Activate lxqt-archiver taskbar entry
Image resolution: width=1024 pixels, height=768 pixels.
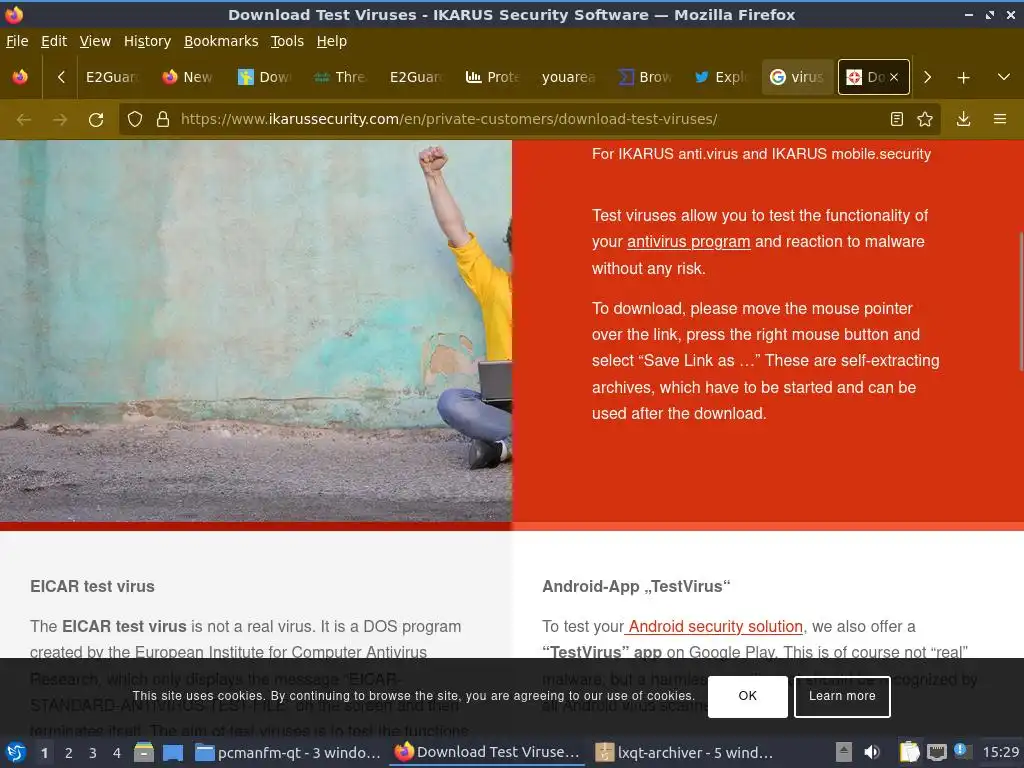pos(684,752)
